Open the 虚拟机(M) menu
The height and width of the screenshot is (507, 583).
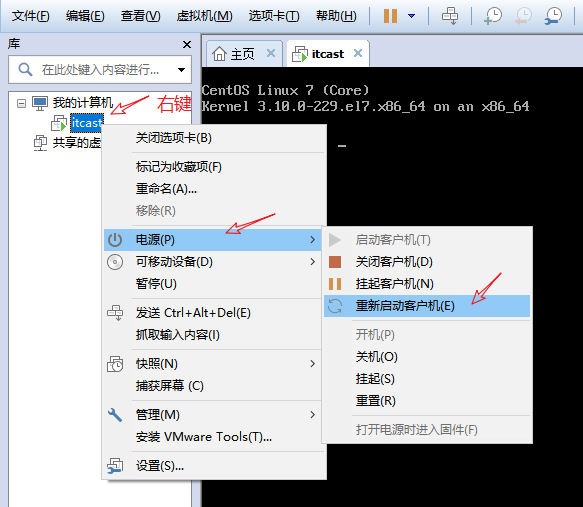[x=204, y=16]
